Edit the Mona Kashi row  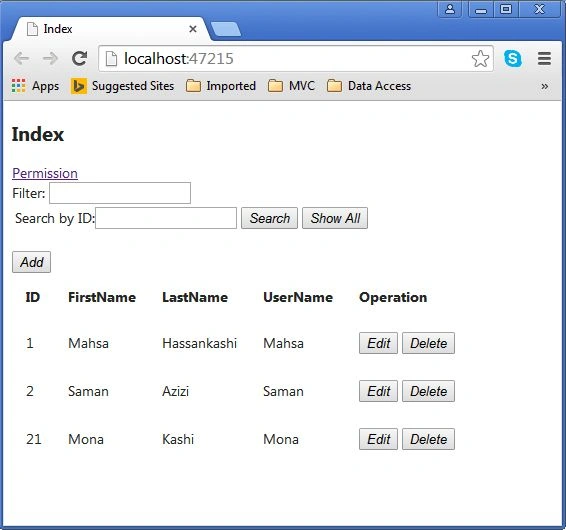click(x=378, y=439)
